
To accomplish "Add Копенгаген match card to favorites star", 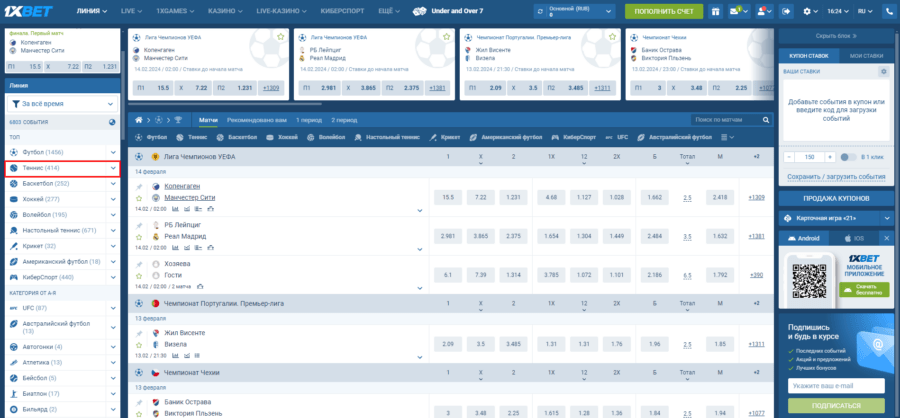I will [280, 36].
